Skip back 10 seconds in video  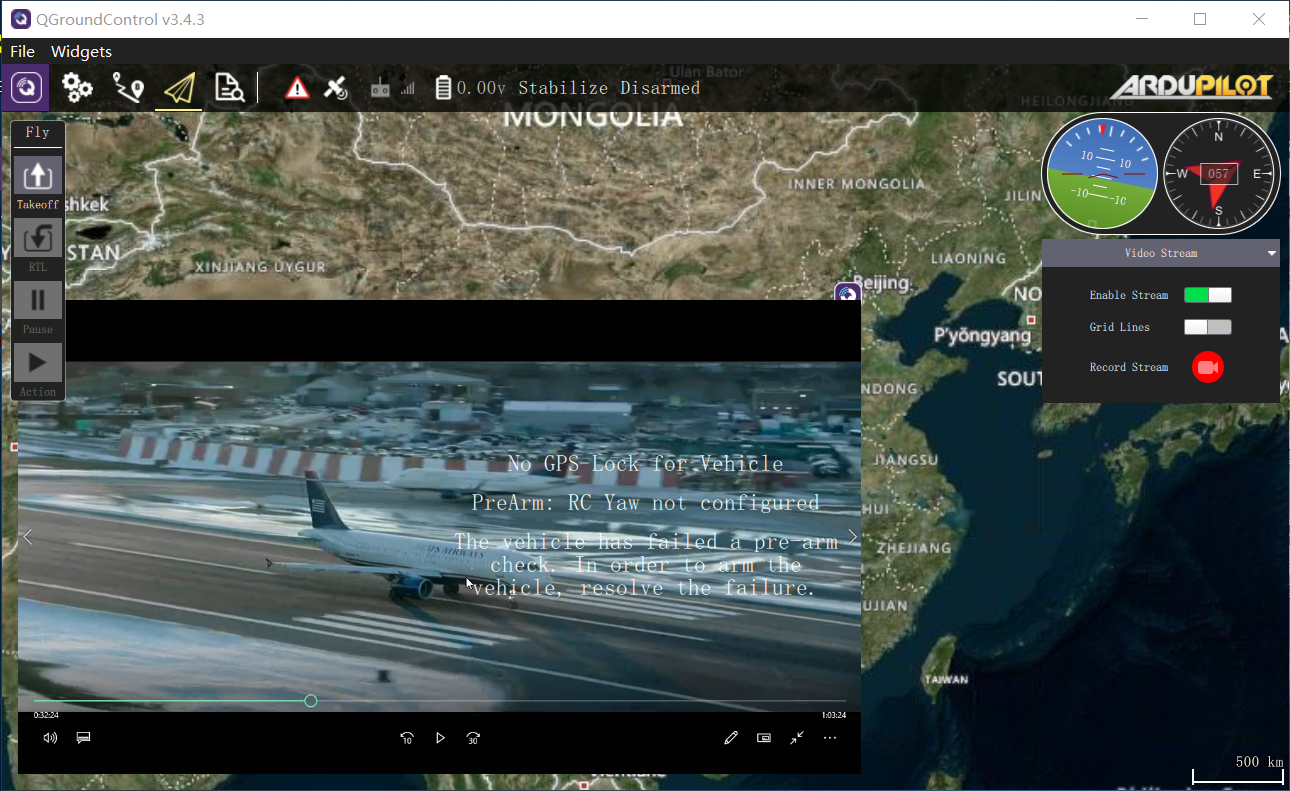pos(407,738)
